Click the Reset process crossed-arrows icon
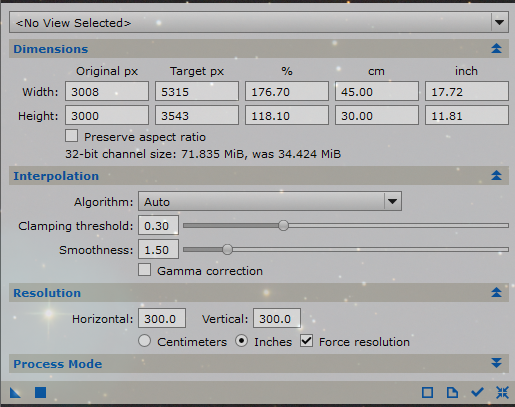515x407 pixels. click(x=502, y=392)
